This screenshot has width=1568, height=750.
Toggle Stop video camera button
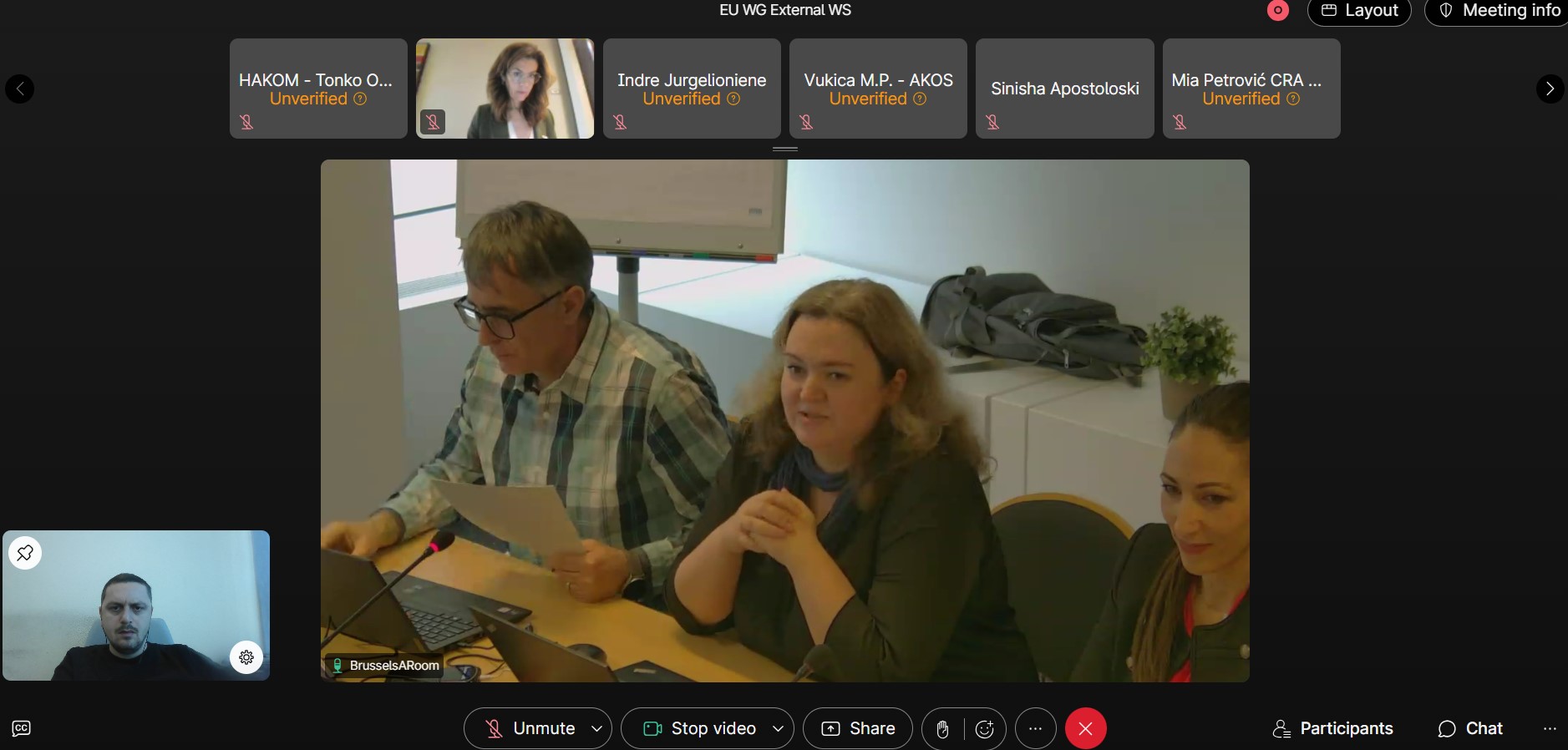[700, 728]
